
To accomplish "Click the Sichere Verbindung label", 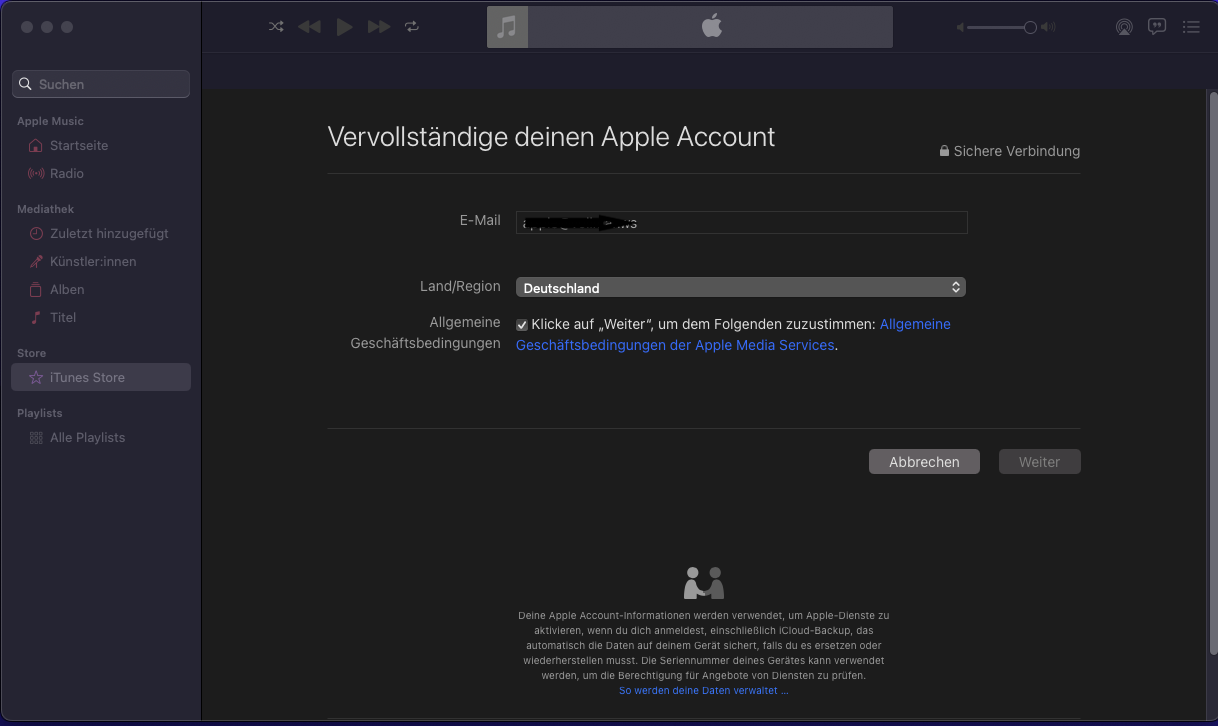I will (x=1017, y=151).
